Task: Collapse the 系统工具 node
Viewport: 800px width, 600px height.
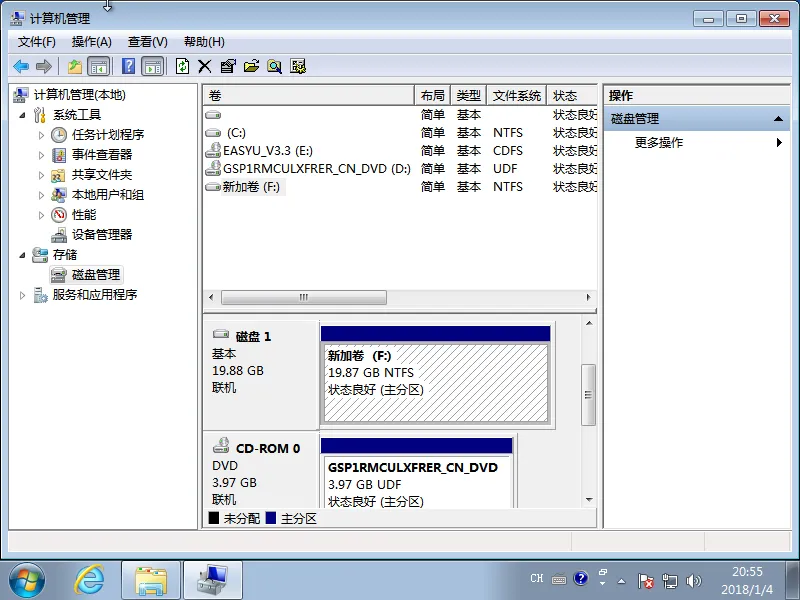Action: [x=22, y=115]
